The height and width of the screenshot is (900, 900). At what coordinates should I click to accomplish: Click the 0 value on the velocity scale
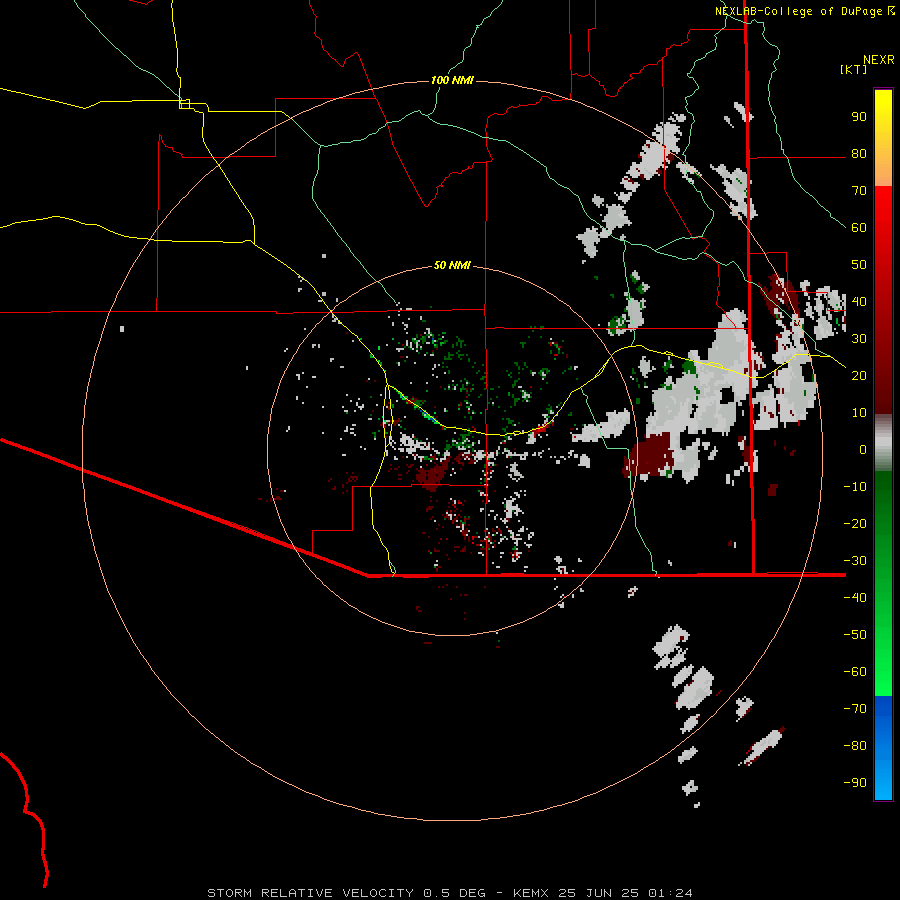(863, 450)
